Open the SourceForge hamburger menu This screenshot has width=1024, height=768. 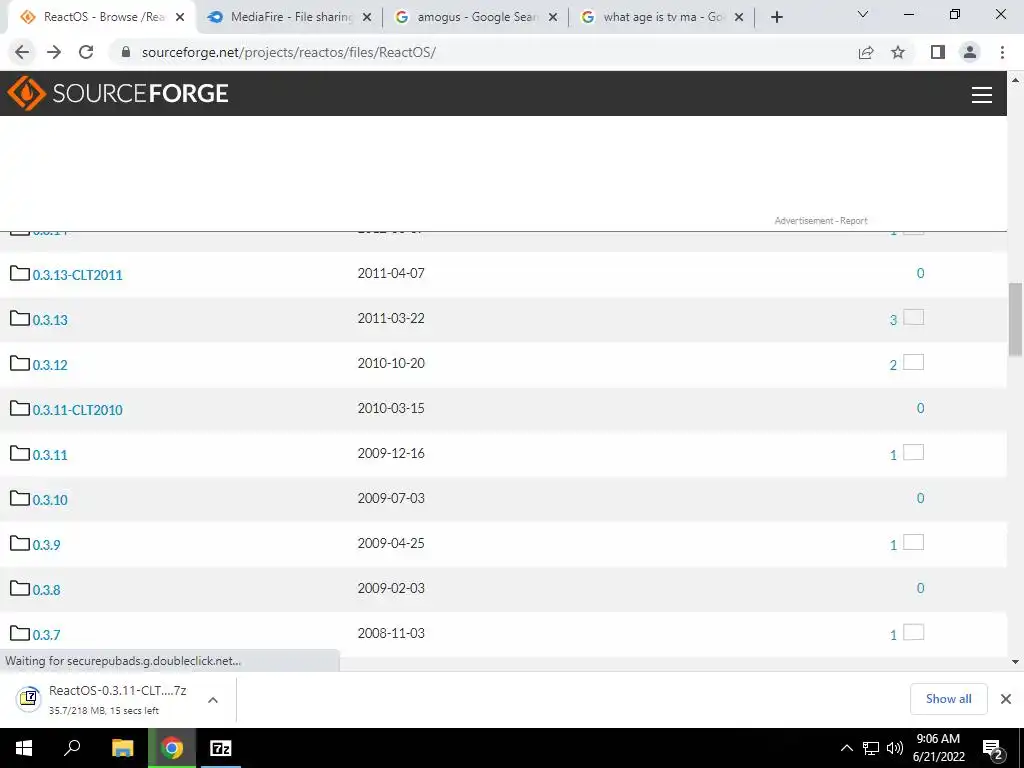pos(982,95)
